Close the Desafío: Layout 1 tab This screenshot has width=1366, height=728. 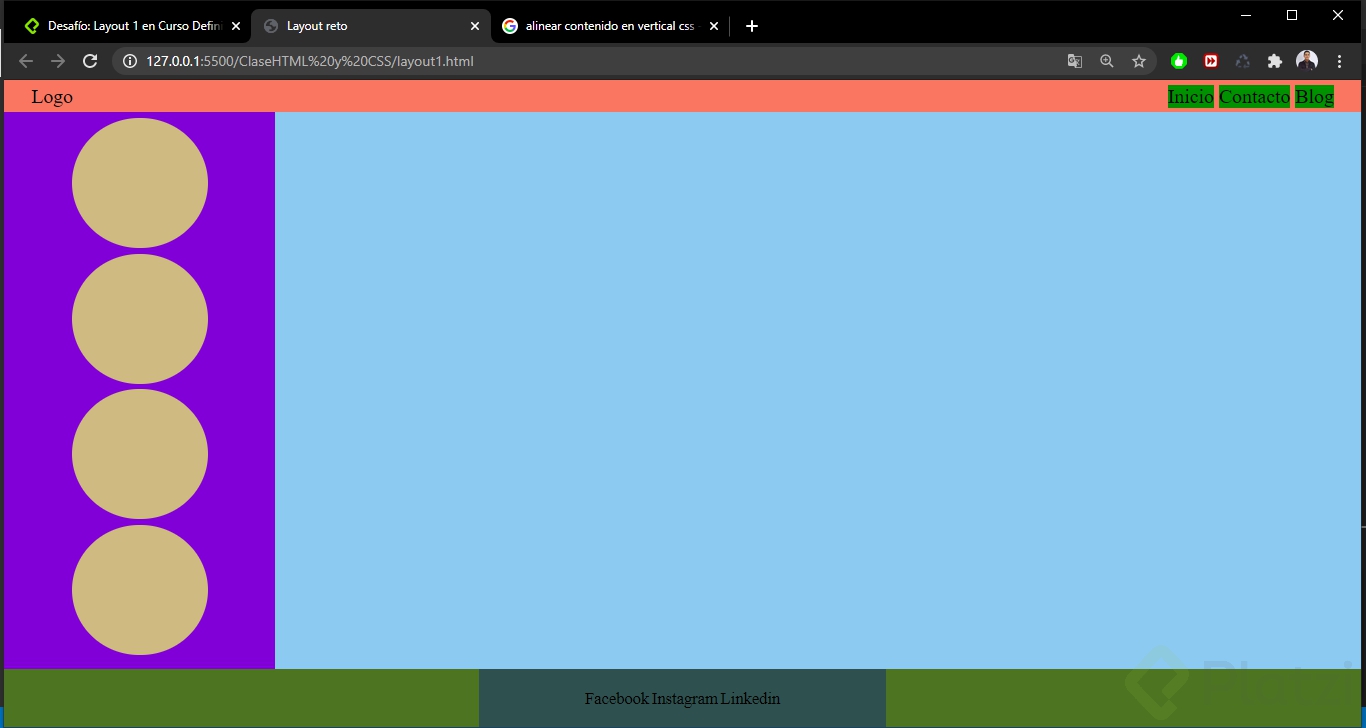pos(236,26)
